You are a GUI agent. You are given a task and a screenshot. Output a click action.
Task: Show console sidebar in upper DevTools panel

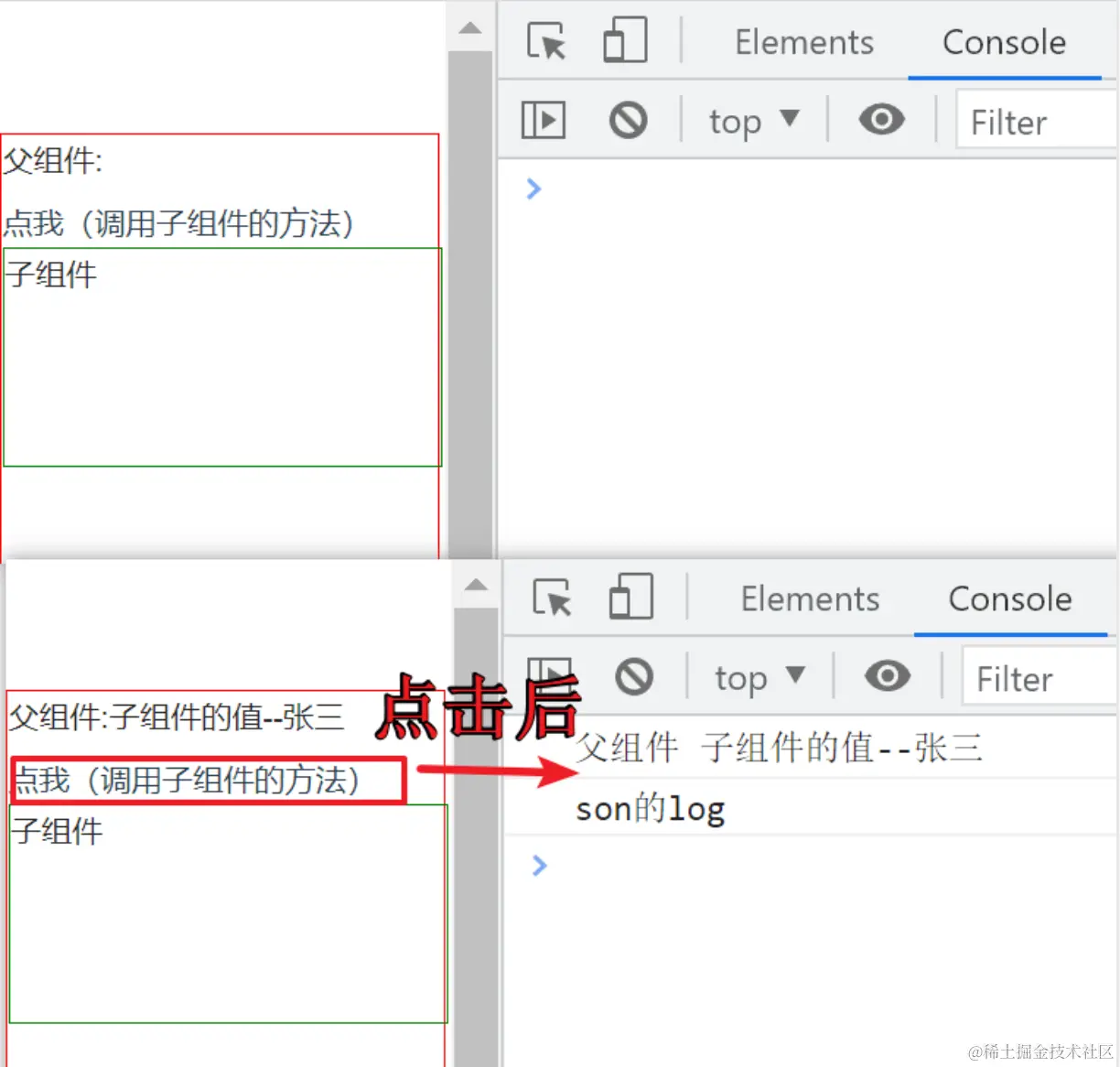pos(544,120)
